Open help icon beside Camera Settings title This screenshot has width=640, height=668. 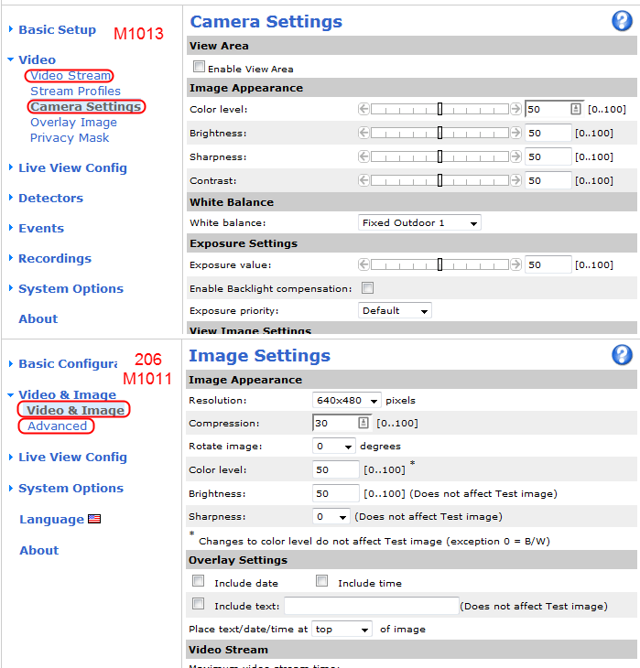(622, 21)
